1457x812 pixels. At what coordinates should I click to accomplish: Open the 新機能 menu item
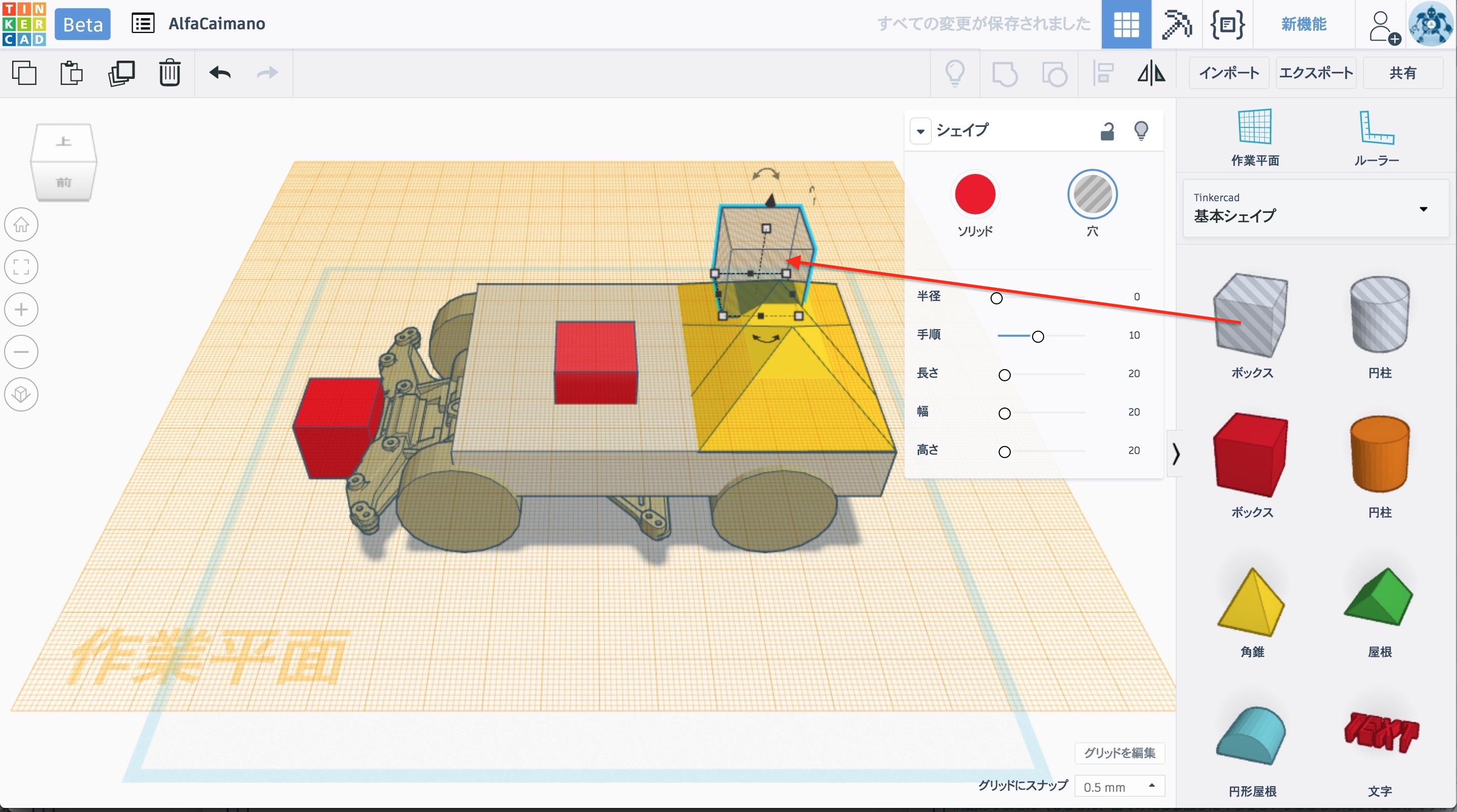click(x=1303, y=24)
